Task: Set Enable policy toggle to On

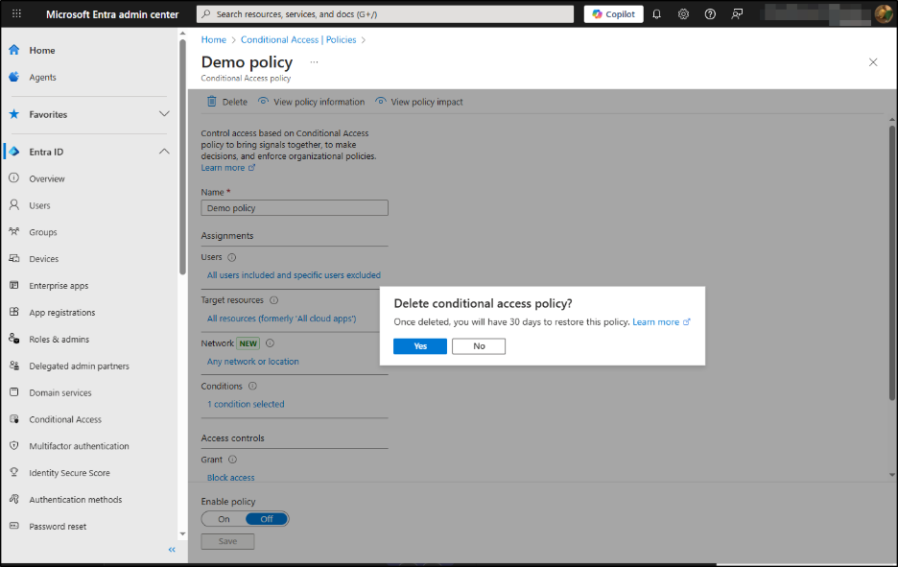Action: click(224, 519)
